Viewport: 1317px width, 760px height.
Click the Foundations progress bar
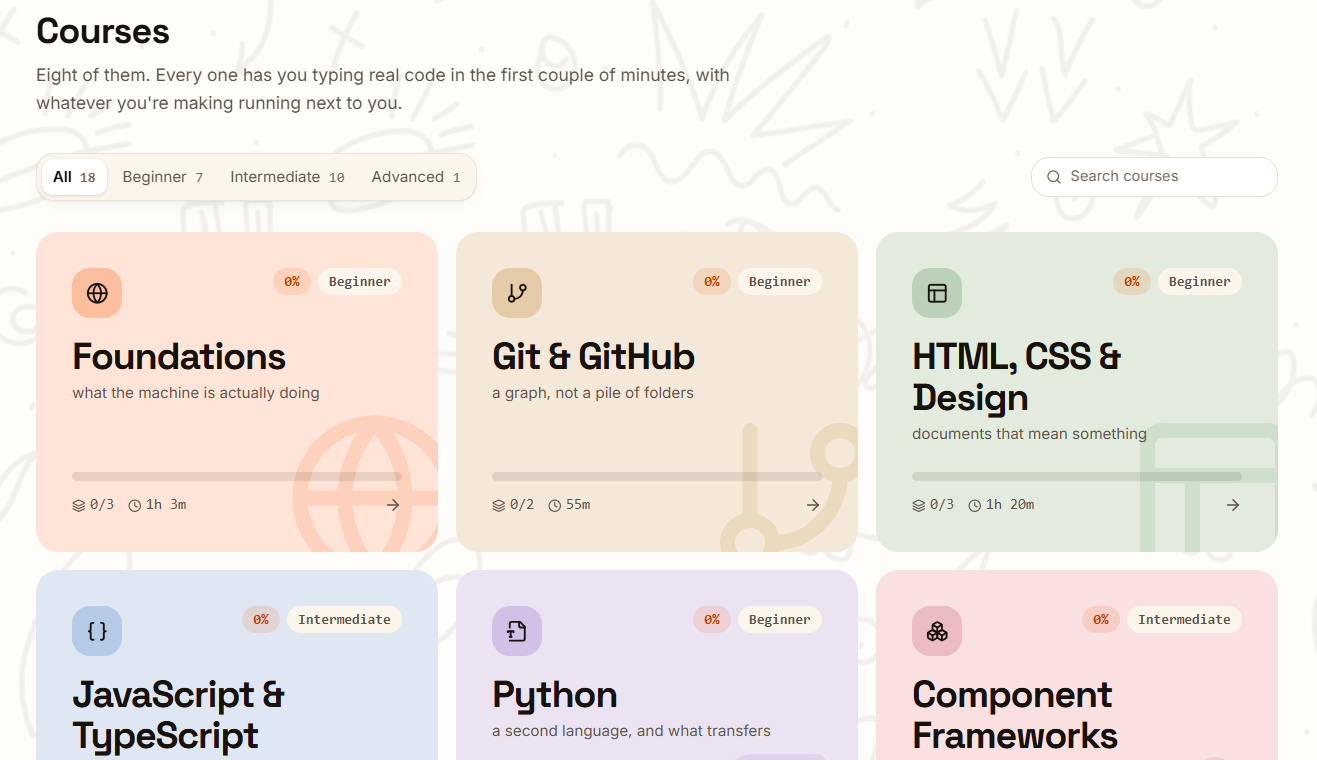(237, 477)
